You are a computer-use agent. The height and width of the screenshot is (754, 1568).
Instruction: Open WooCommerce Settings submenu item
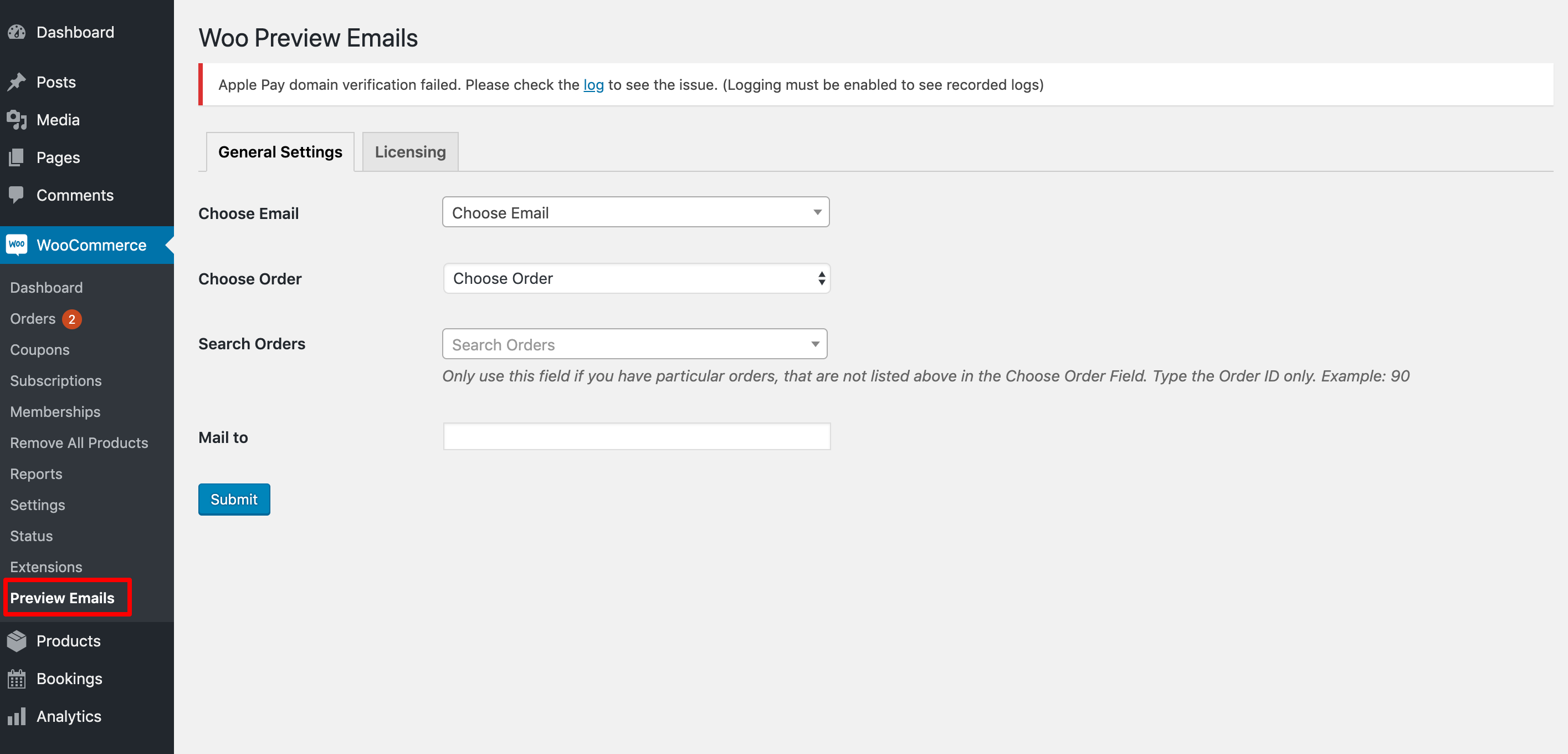coord(37,505)
